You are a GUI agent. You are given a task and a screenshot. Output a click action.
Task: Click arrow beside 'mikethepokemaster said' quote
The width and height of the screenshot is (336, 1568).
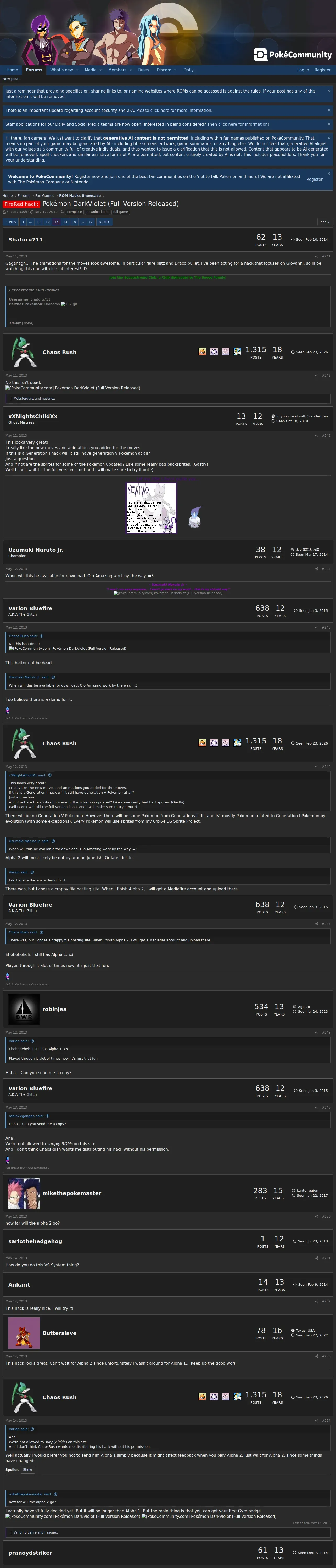click(55, 1494)
